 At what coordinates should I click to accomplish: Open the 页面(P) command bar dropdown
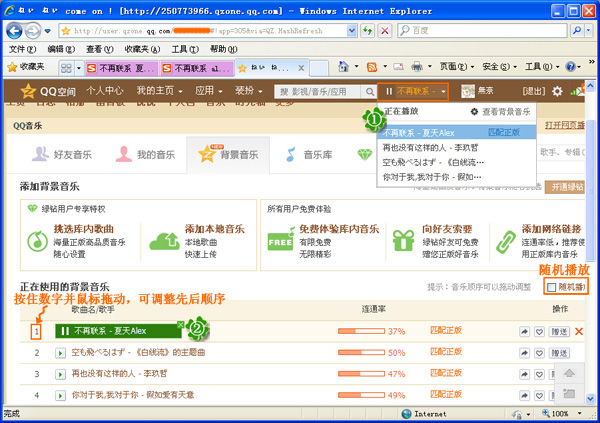[457, 67]
